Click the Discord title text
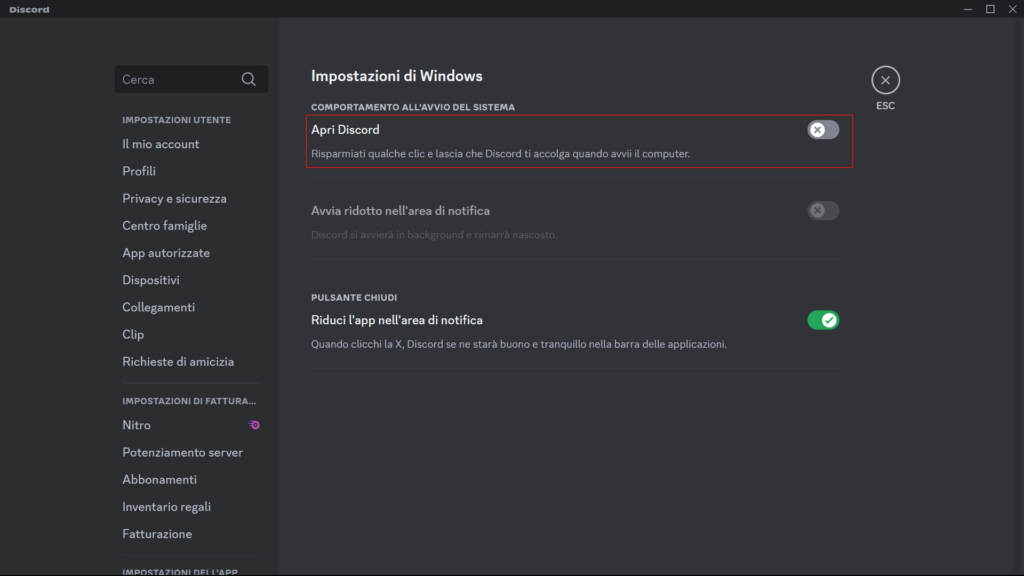This screenshot has height=576, width=1024. 29,10
